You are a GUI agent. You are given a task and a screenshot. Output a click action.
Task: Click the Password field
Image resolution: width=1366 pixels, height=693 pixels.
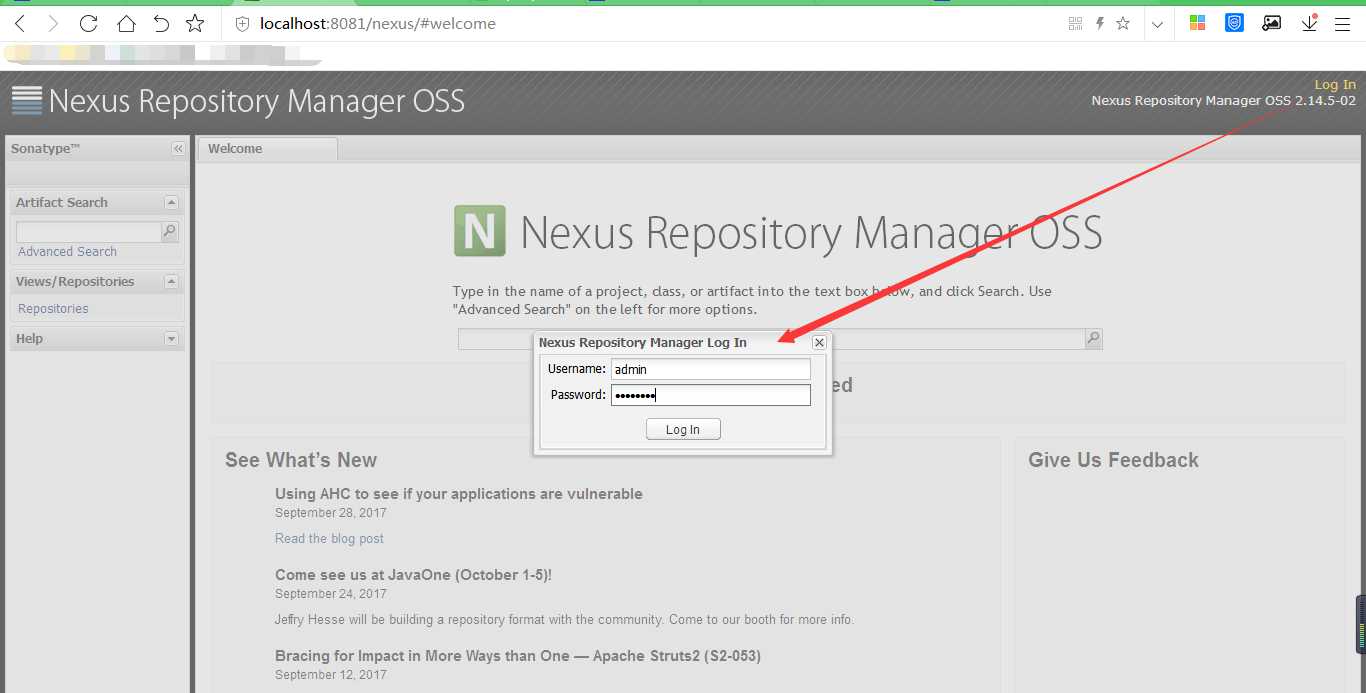(711, 395)
